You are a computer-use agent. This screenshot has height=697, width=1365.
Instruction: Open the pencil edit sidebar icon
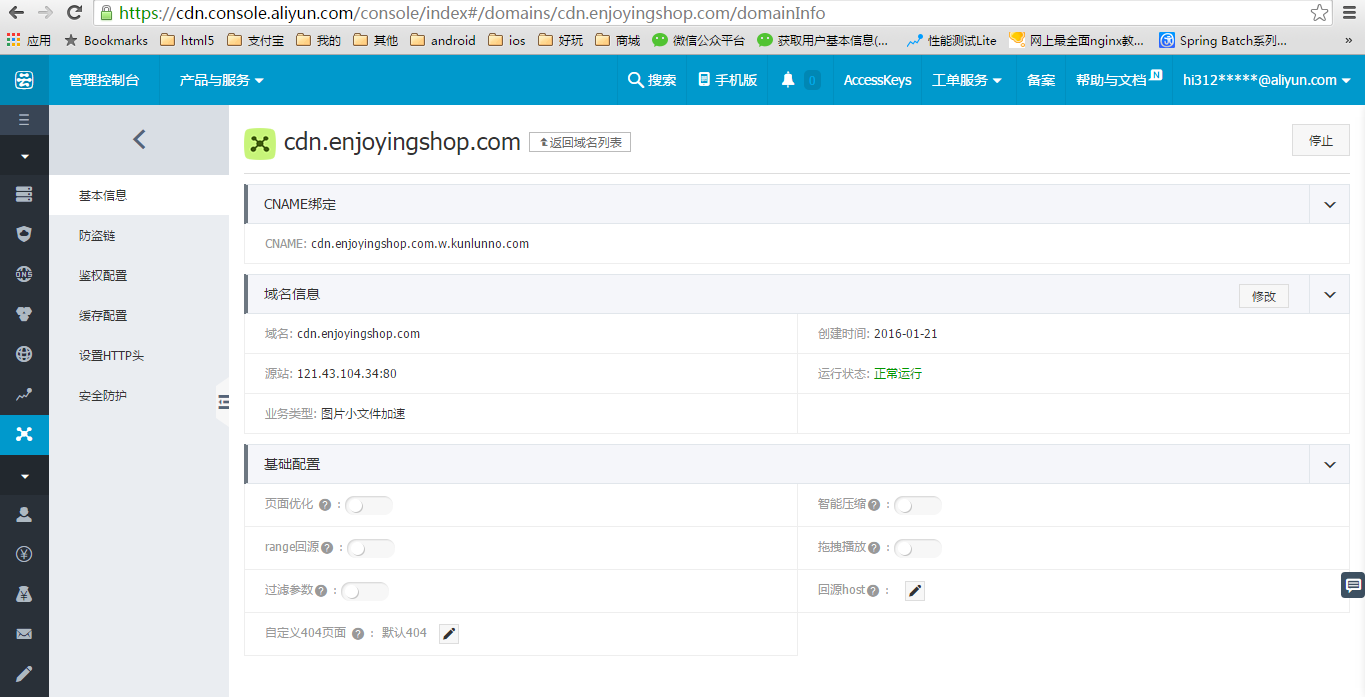[24, 673]
